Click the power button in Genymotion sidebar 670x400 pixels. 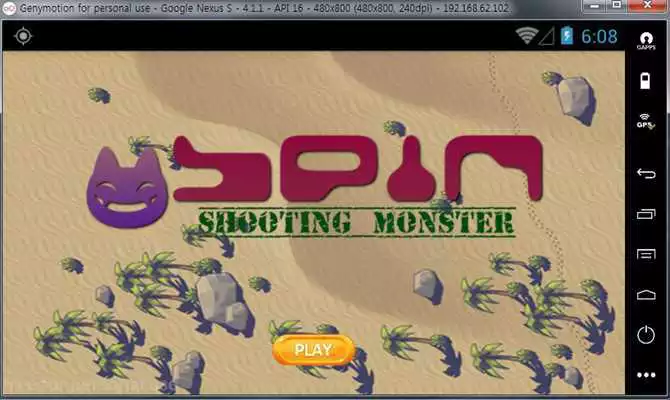tap(646, 335)
